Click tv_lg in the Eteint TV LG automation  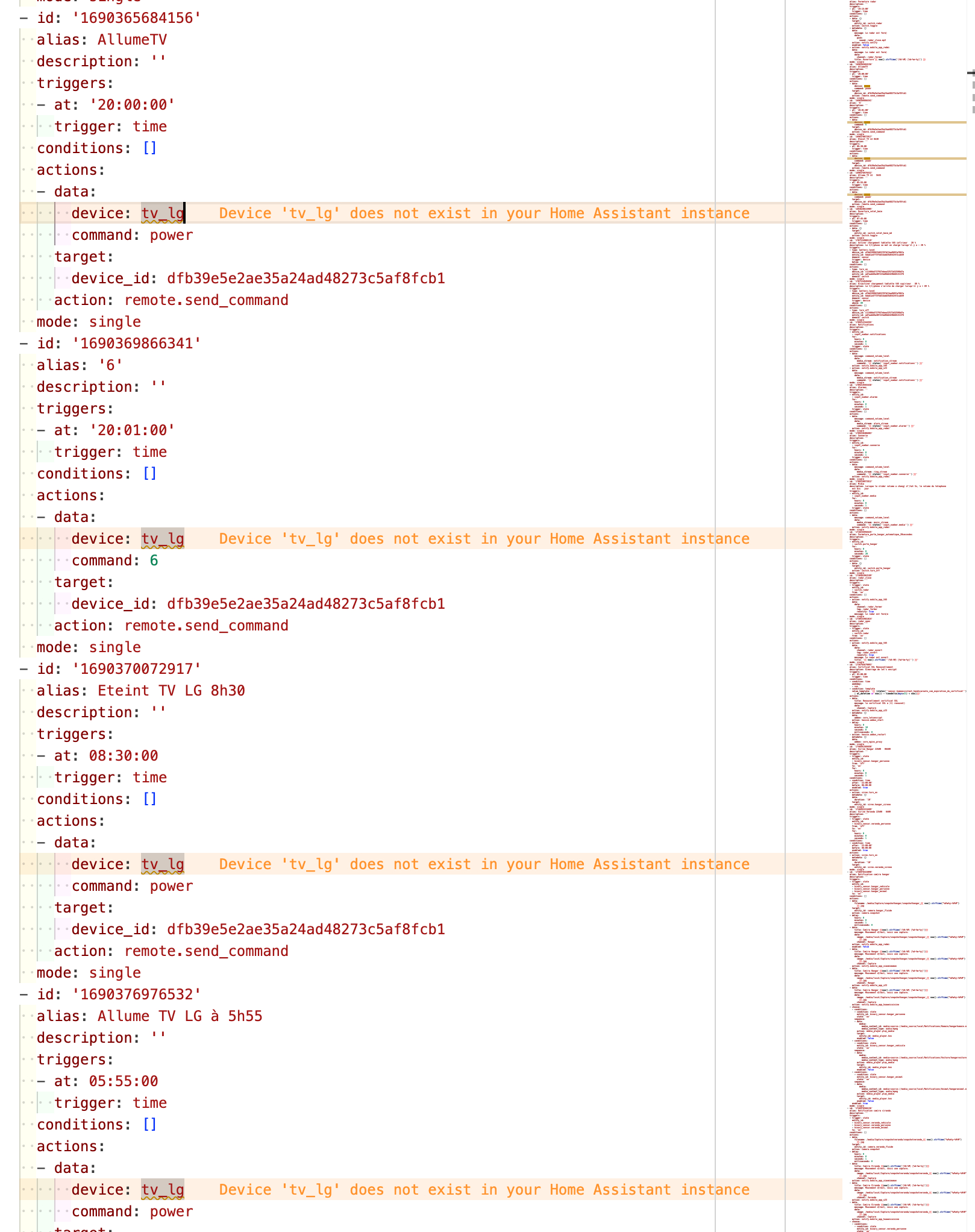point(163,864)
